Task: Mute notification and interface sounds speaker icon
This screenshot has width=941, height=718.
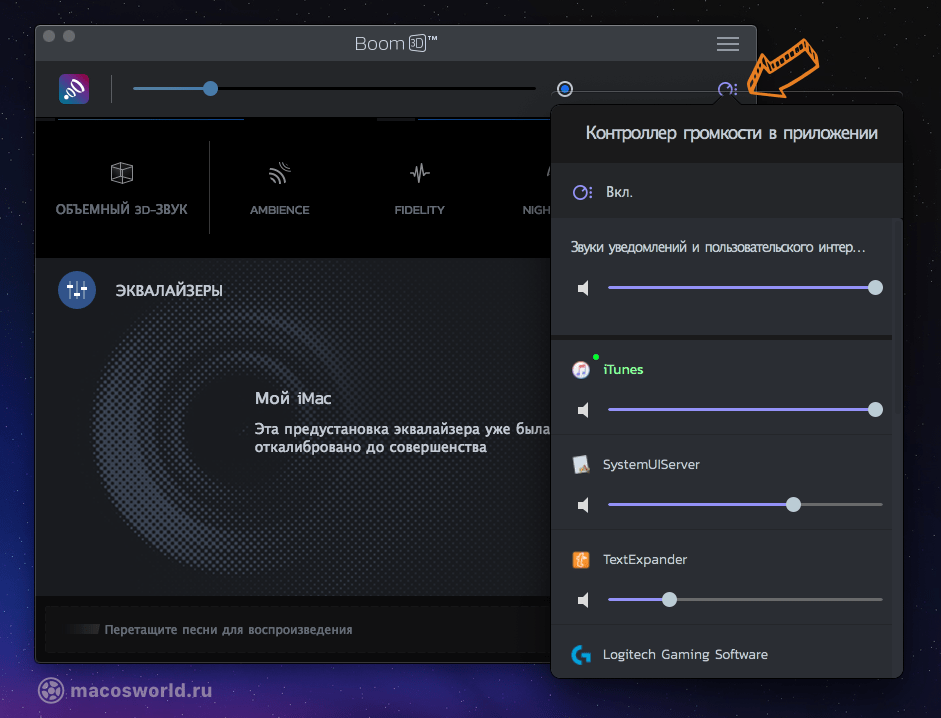Action: (x=583, y=289)
